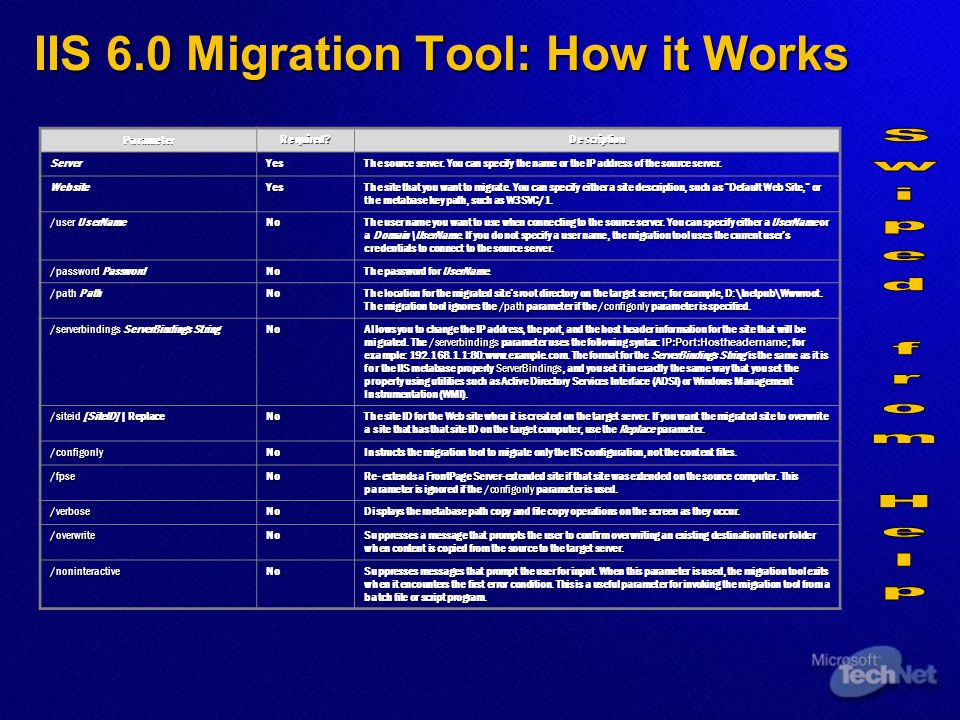This screenshot has height=720, width=960.
Task: Select the '/noninteractive' parameter cell
Action: tap(148, 583)
